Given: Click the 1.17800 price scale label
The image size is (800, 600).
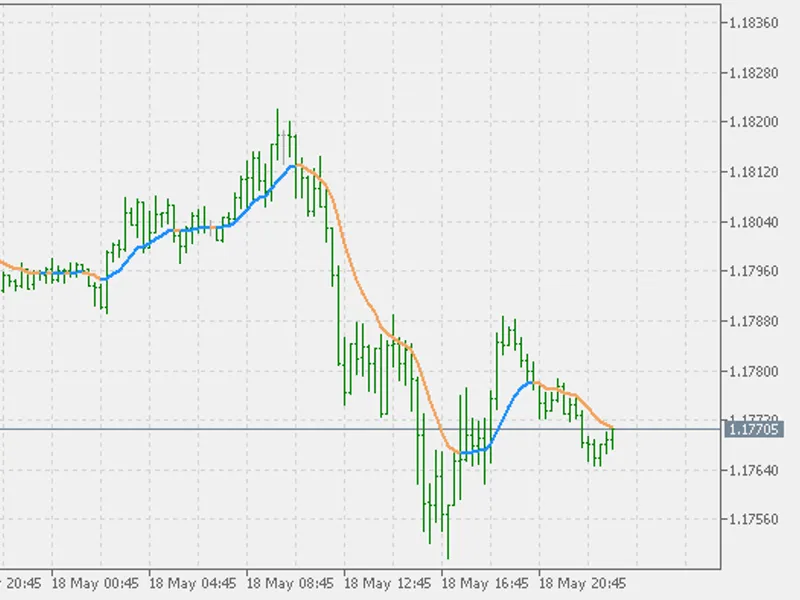Looking at the screenshot, I should click(754, 371).
